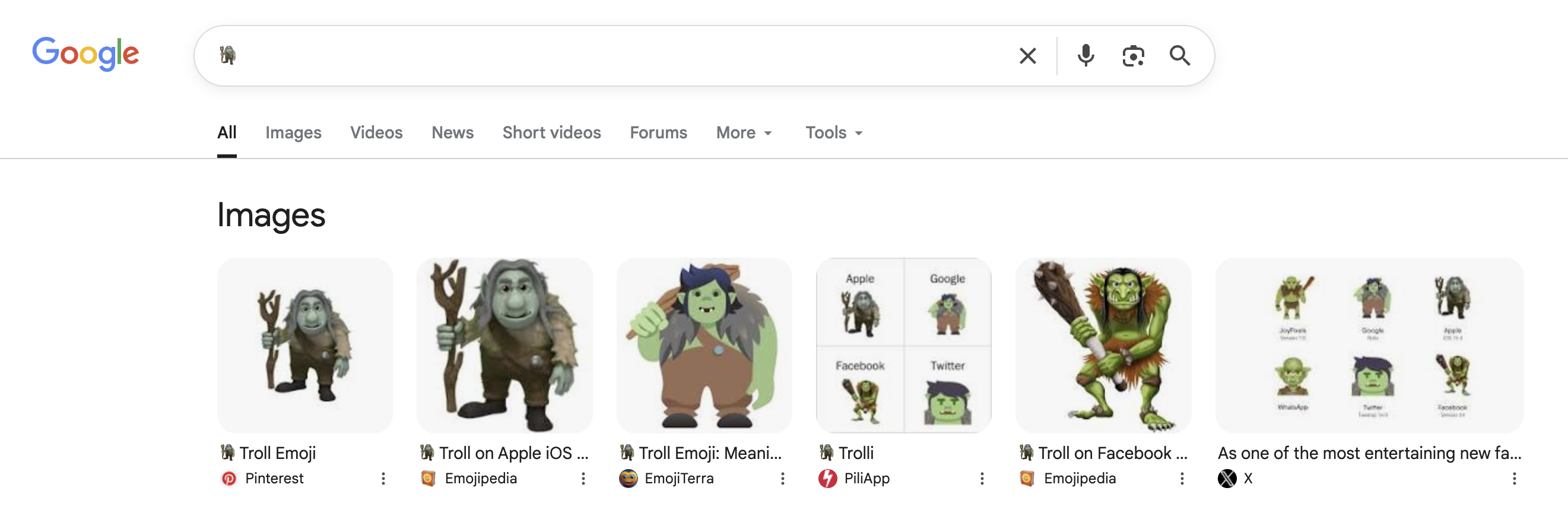Open options menu for Pinterest result
1568x513 pixels.
[x=383, y=479]
